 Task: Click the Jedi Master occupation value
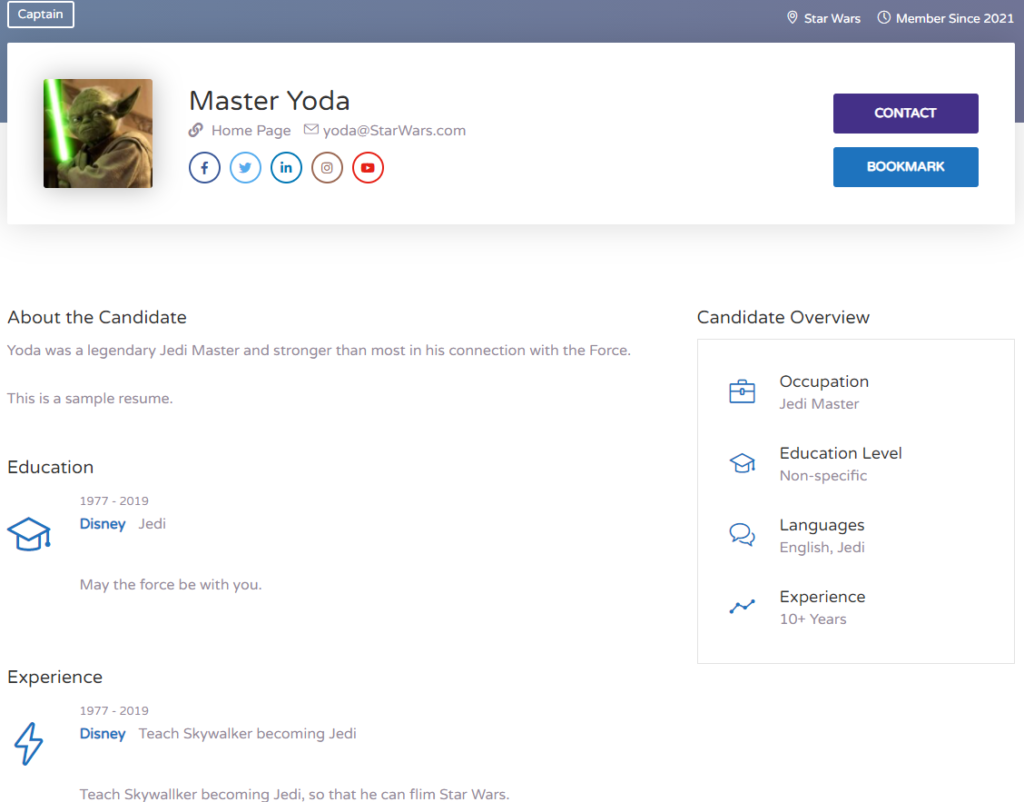[819, 404]
